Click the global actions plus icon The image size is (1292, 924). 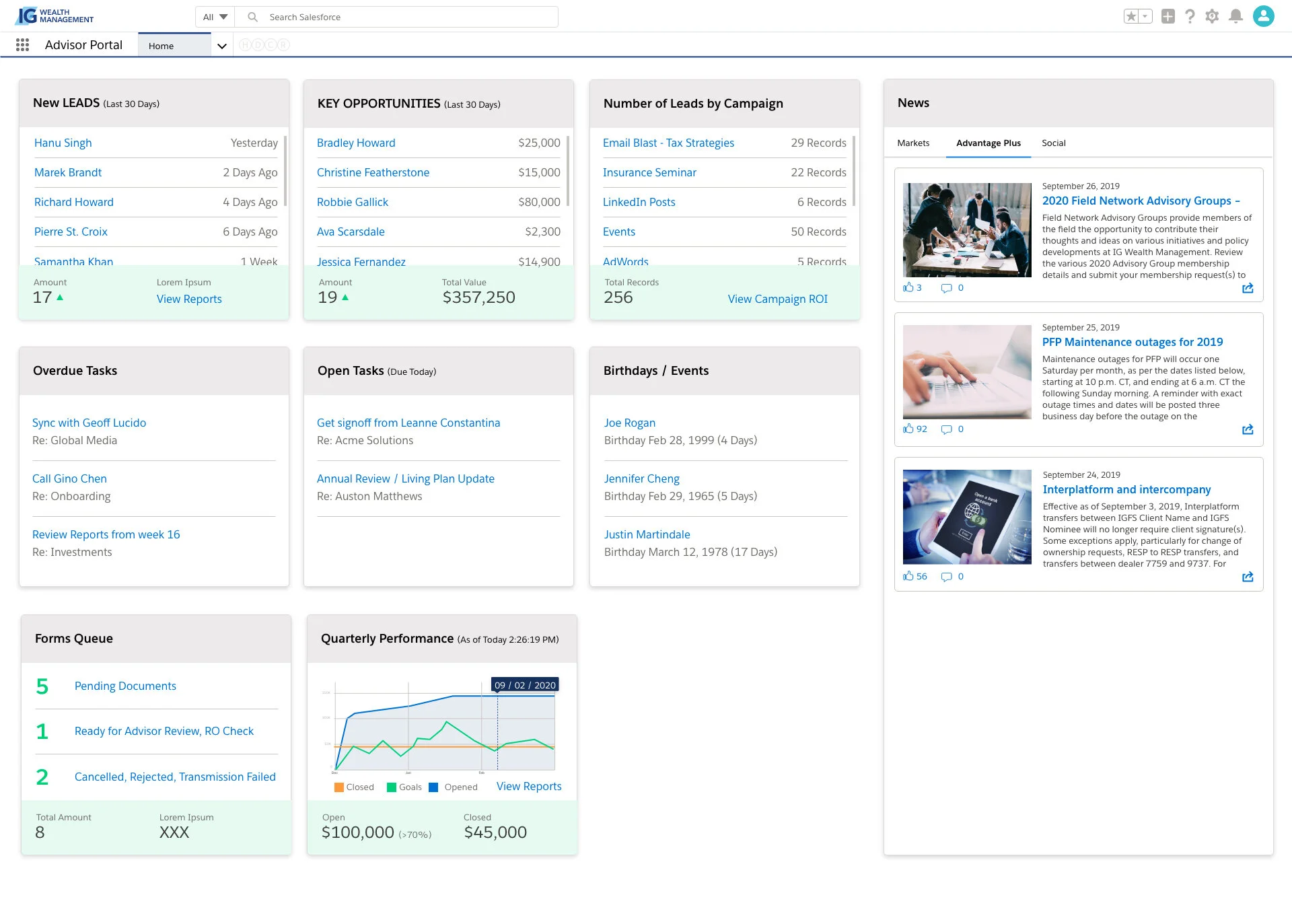click(1168, 17)
